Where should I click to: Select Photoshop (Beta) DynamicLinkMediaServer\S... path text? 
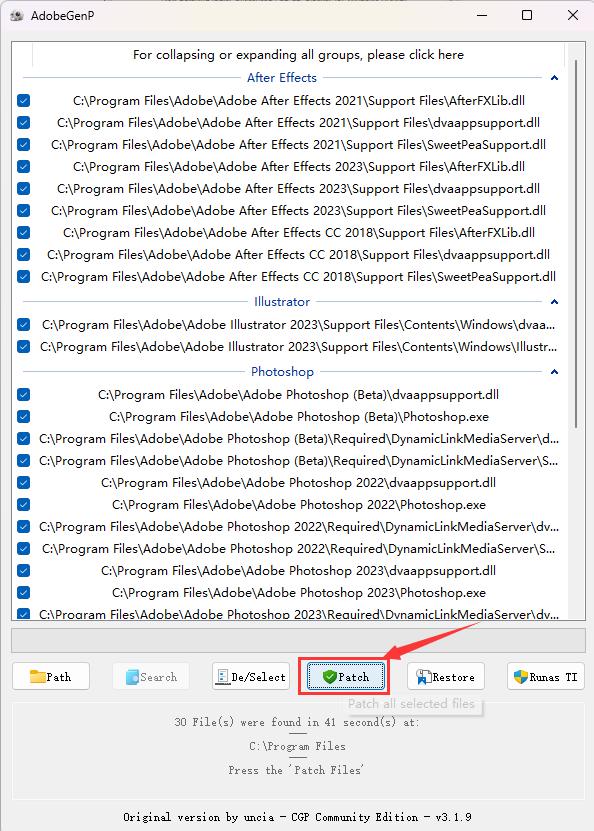pos(298,461)
